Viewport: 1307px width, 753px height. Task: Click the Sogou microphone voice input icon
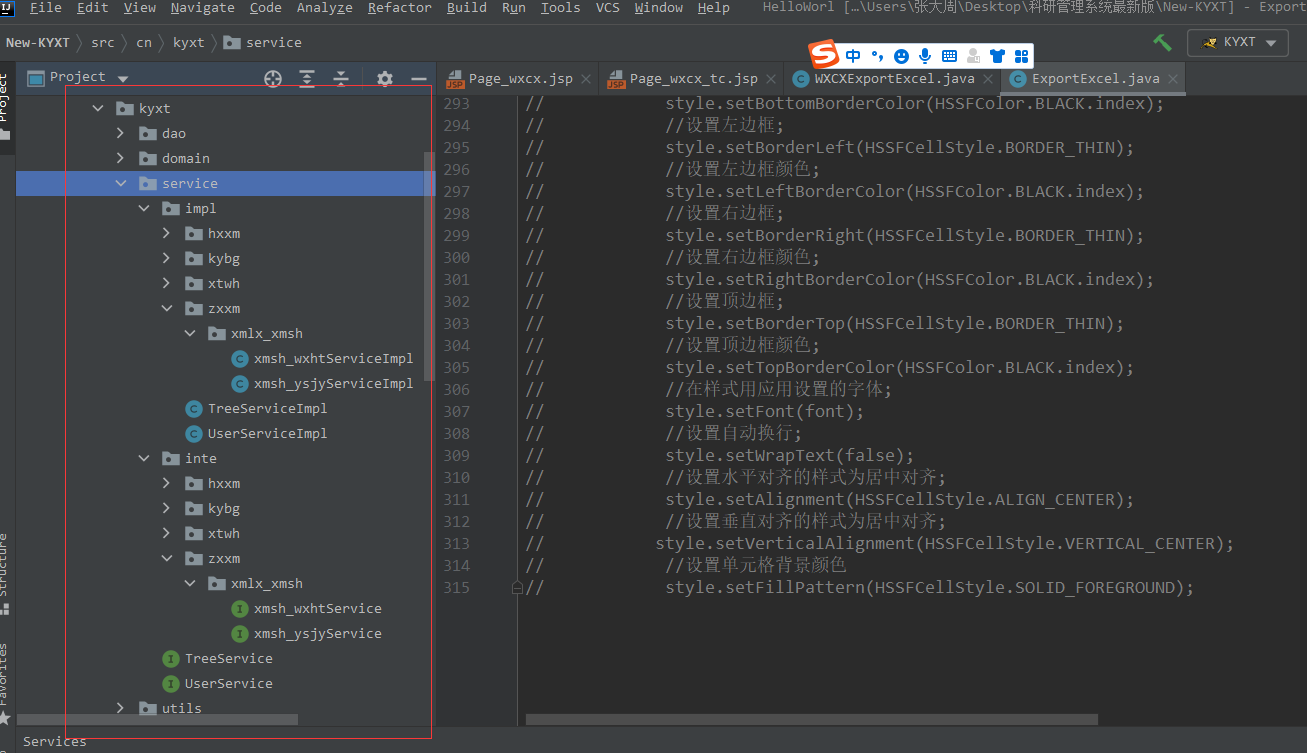click(926, 56)
